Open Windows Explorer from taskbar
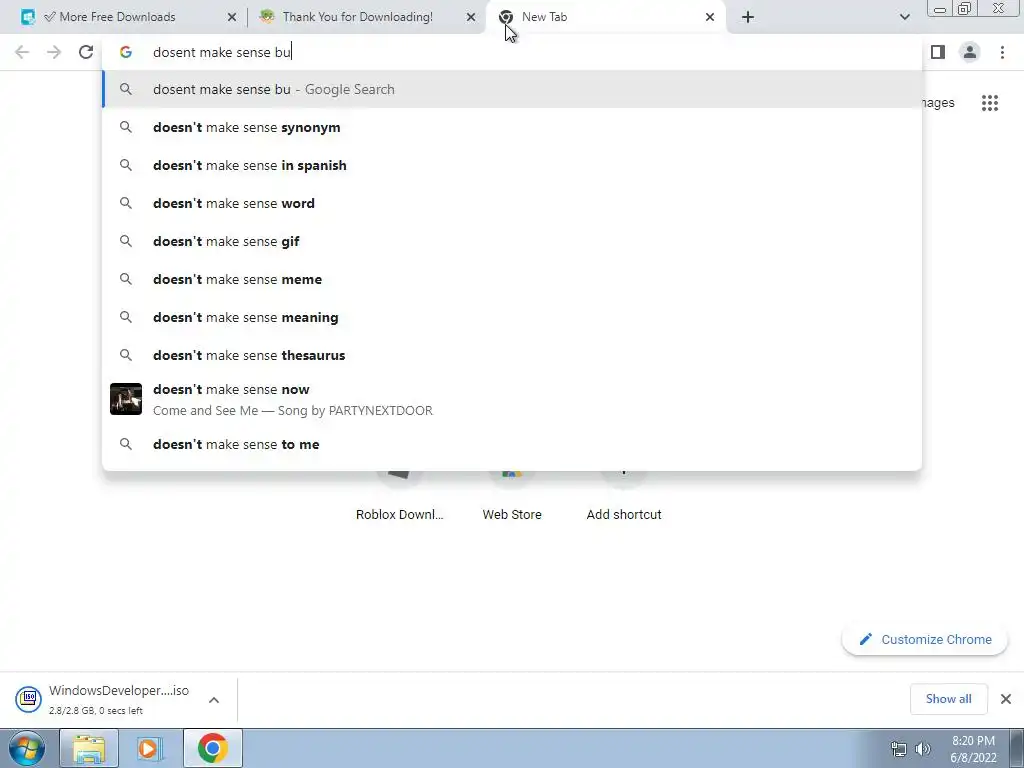Image resolution: width=1024 pixels, height=768 pixels. 89,748
